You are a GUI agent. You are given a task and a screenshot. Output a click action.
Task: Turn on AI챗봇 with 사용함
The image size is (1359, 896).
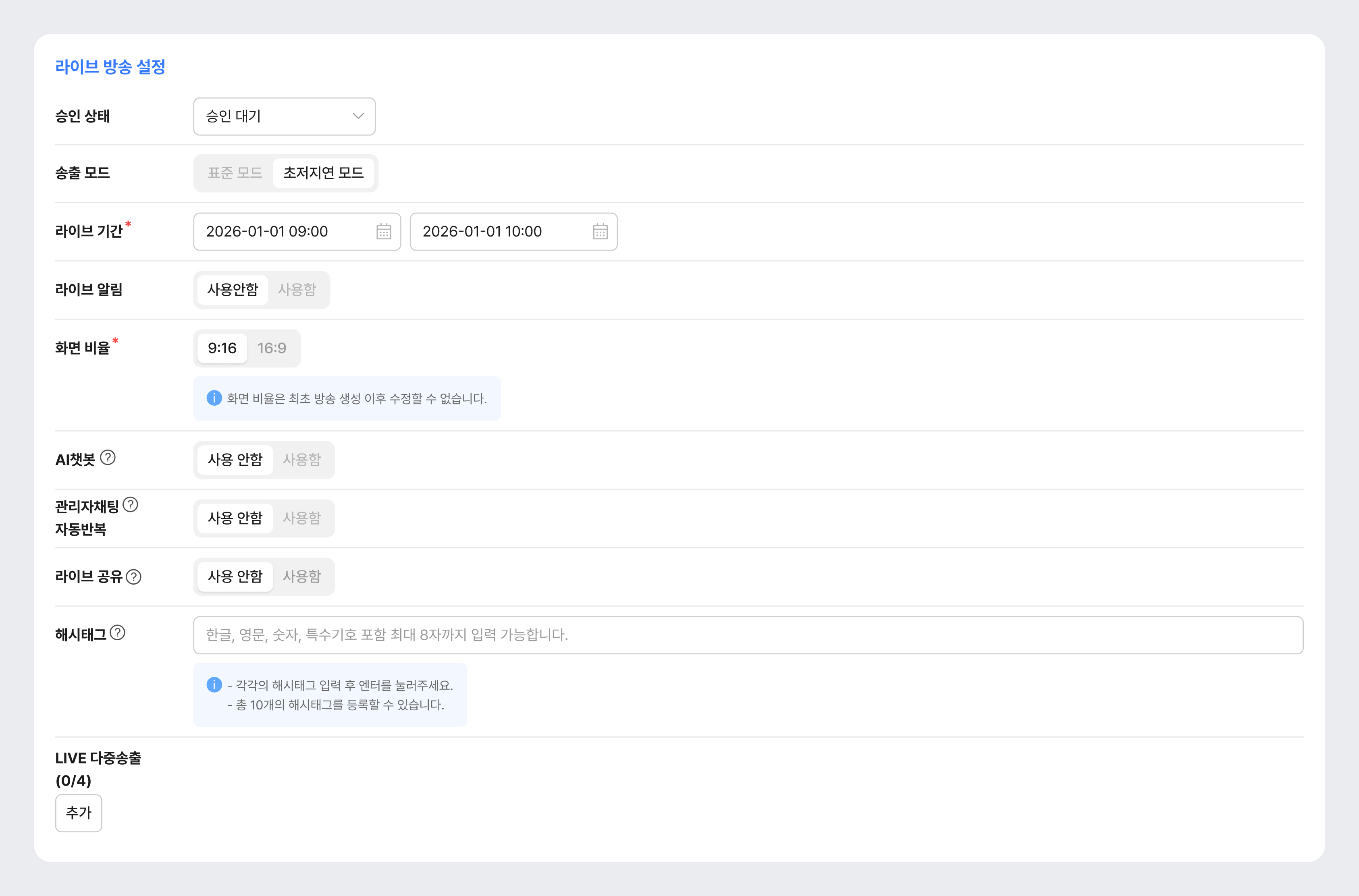coord(302,459)
